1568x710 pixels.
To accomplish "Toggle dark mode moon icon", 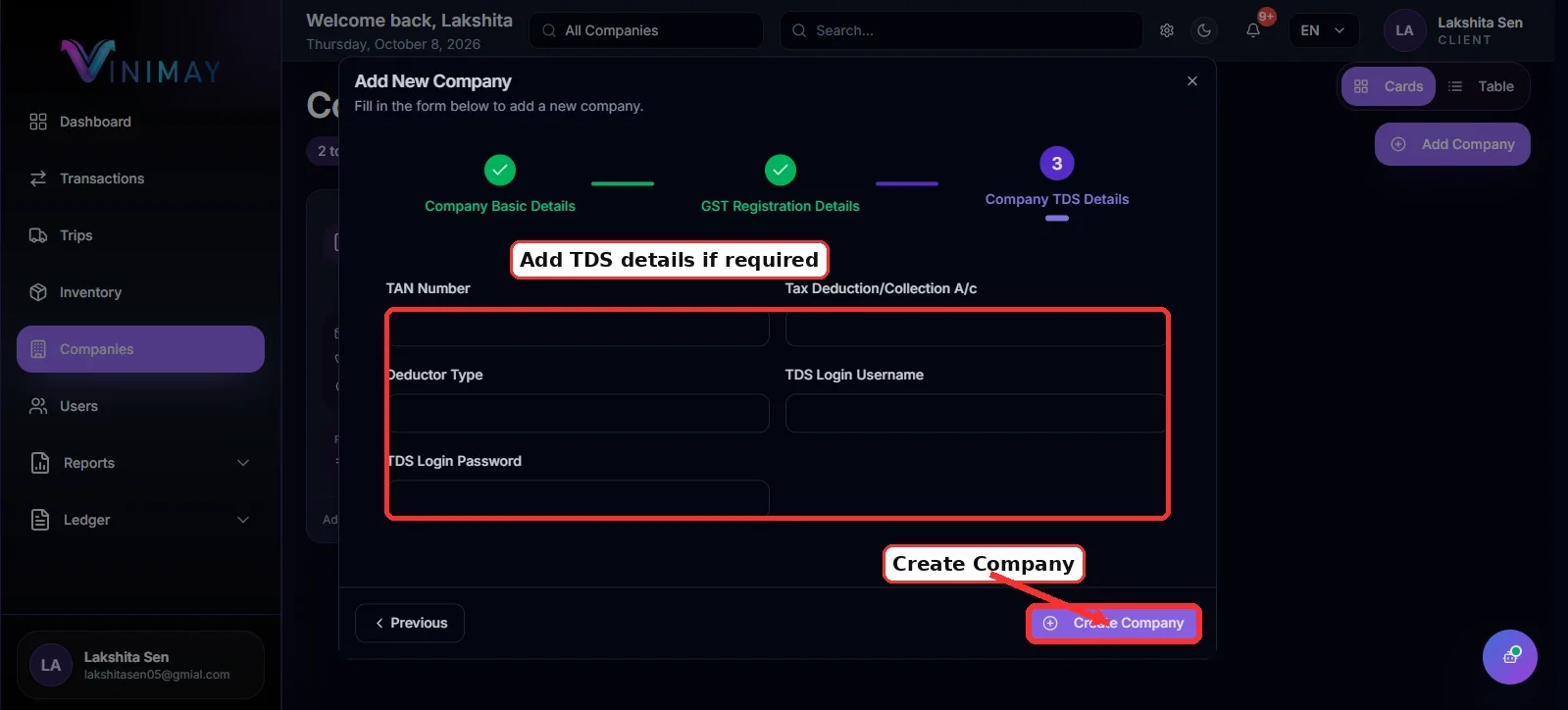I will click(x=1204, y=30).
